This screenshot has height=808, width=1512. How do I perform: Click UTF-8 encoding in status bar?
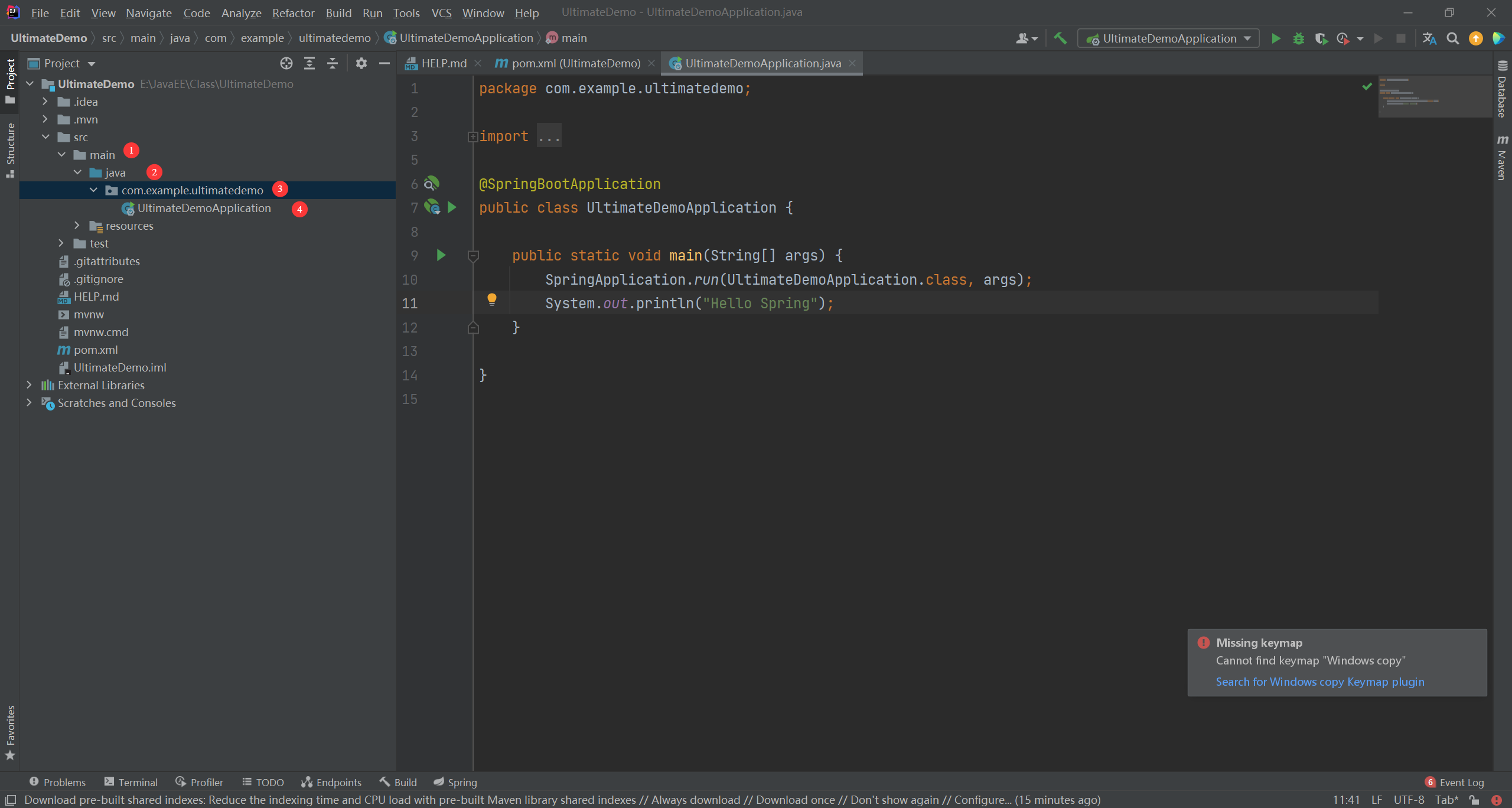click(1409, 800)
